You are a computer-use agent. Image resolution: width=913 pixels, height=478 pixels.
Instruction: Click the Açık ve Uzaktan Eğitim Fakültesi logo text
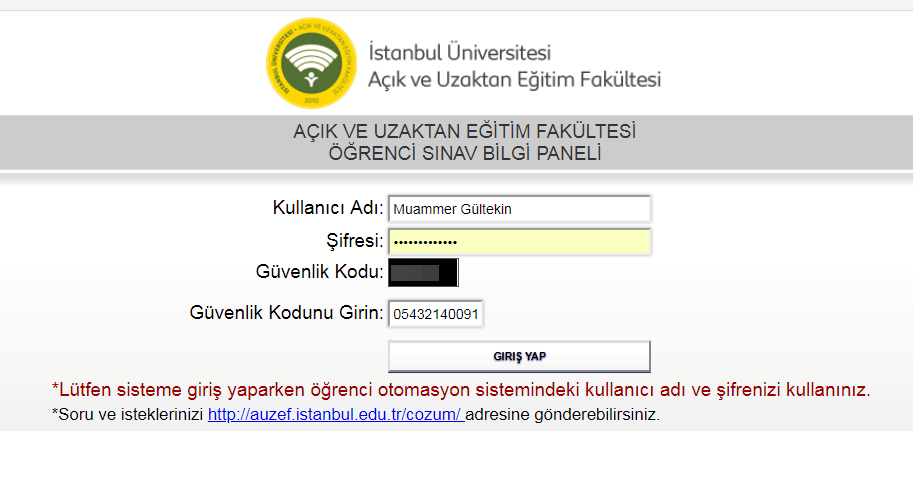click(x=514, y=80)
